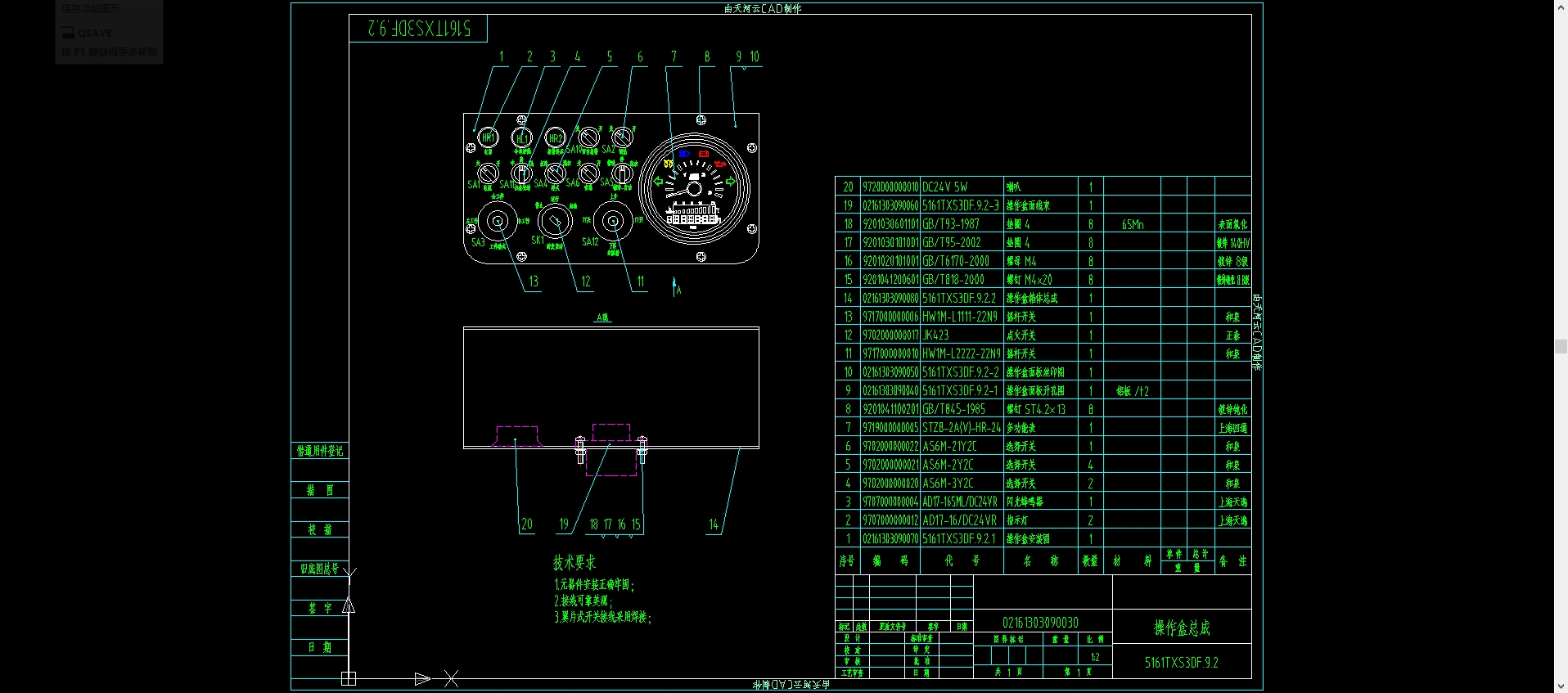Click requirement line '2.接线可靠美观;'
Image resolution: width=1568 pixels, height=693 pixels.
583,601
